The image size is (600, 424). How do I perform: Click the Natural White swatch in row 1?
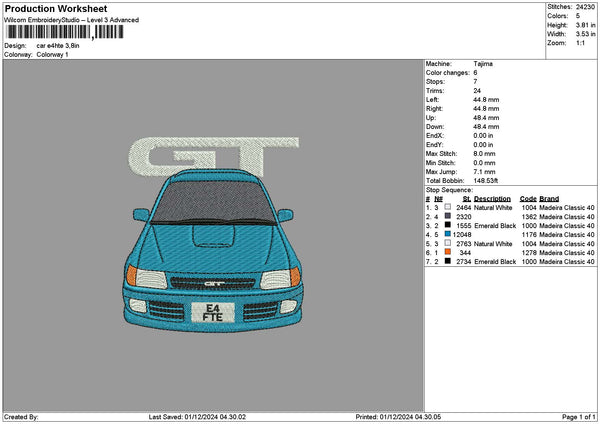[447, 207]
